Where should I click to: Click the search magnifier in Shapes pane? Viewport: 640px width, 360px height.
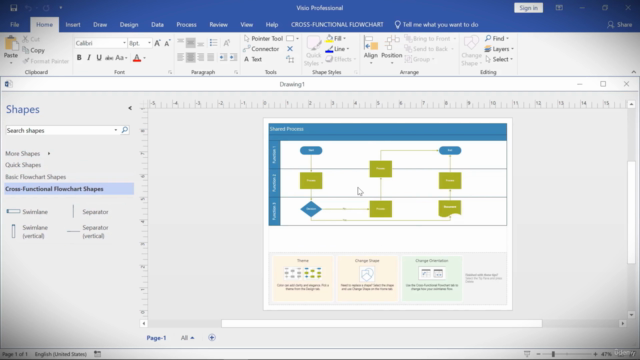(124, 130)
